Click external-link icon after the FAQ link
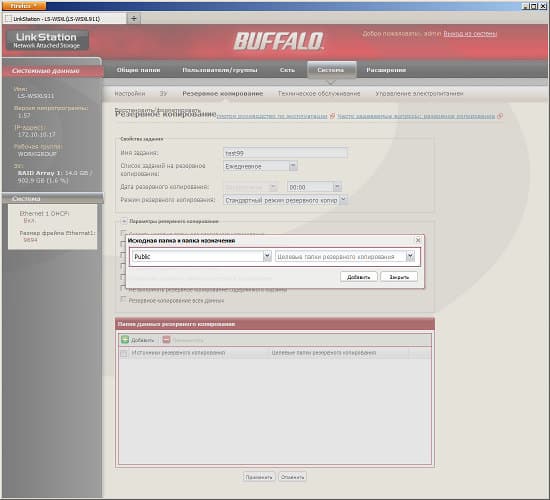 coord(500,116)
